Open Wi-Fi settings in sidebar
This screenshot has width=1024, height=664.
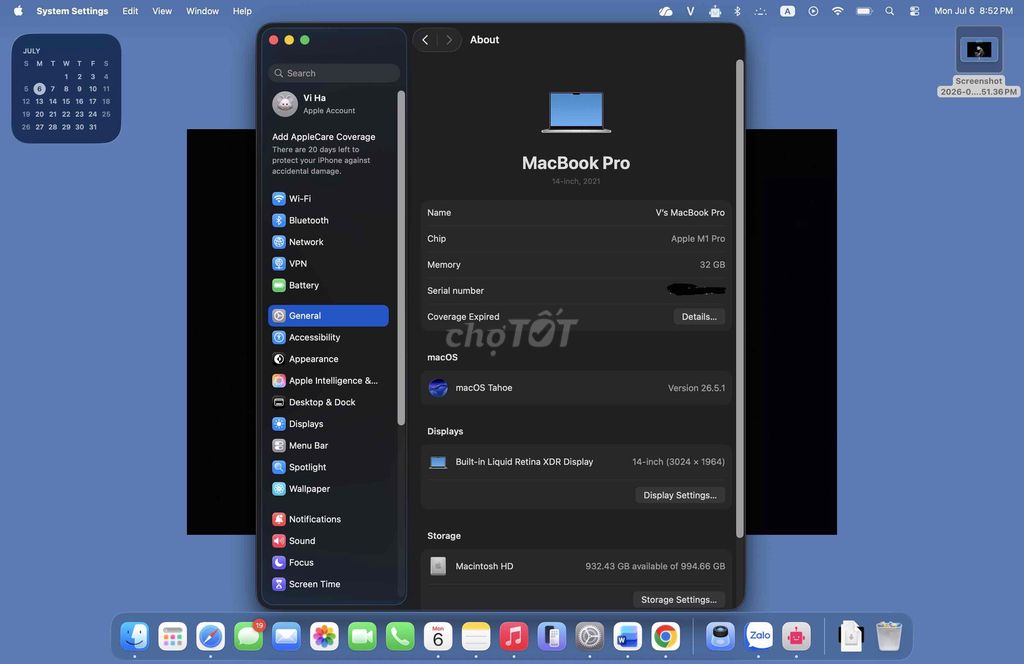tap(328, 198)
